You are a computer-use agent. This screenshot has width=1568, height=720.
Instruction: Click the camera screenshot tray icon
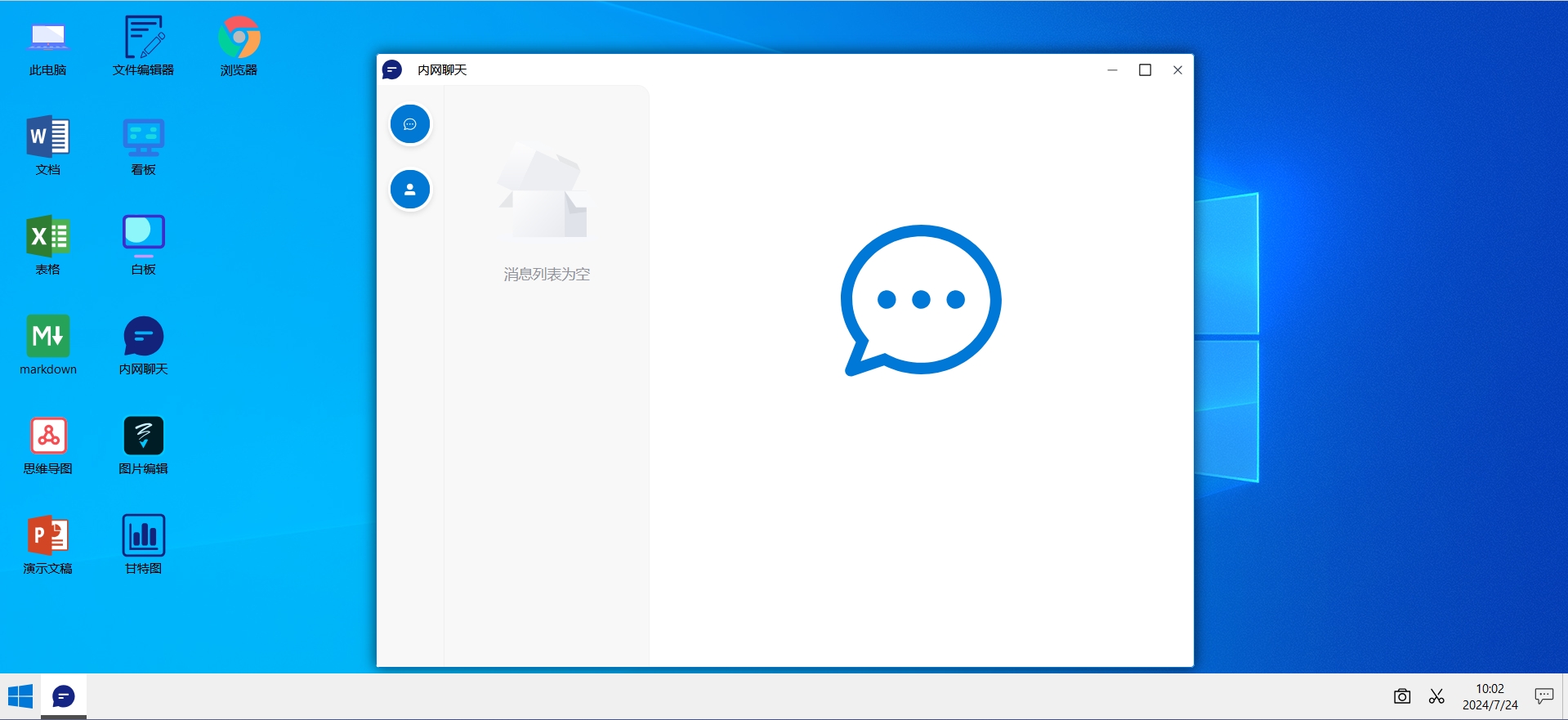[x=1402, y=696]
